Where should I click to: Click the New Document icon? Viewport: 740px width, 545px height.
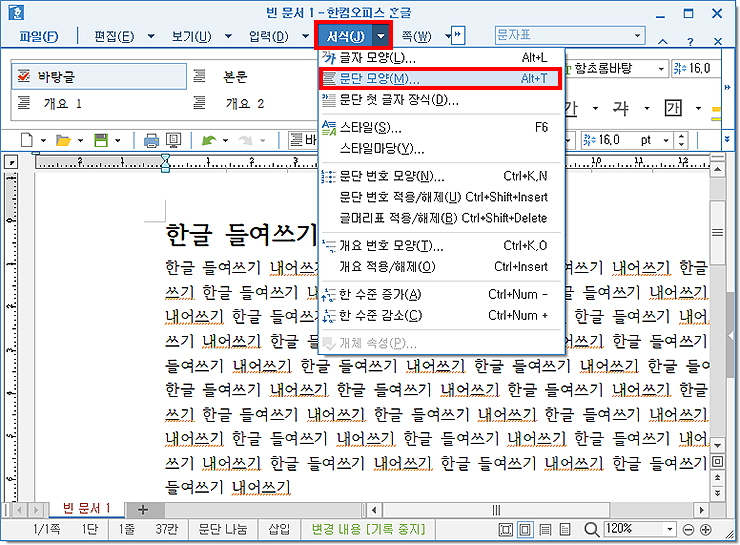click(x=27, y=140)
